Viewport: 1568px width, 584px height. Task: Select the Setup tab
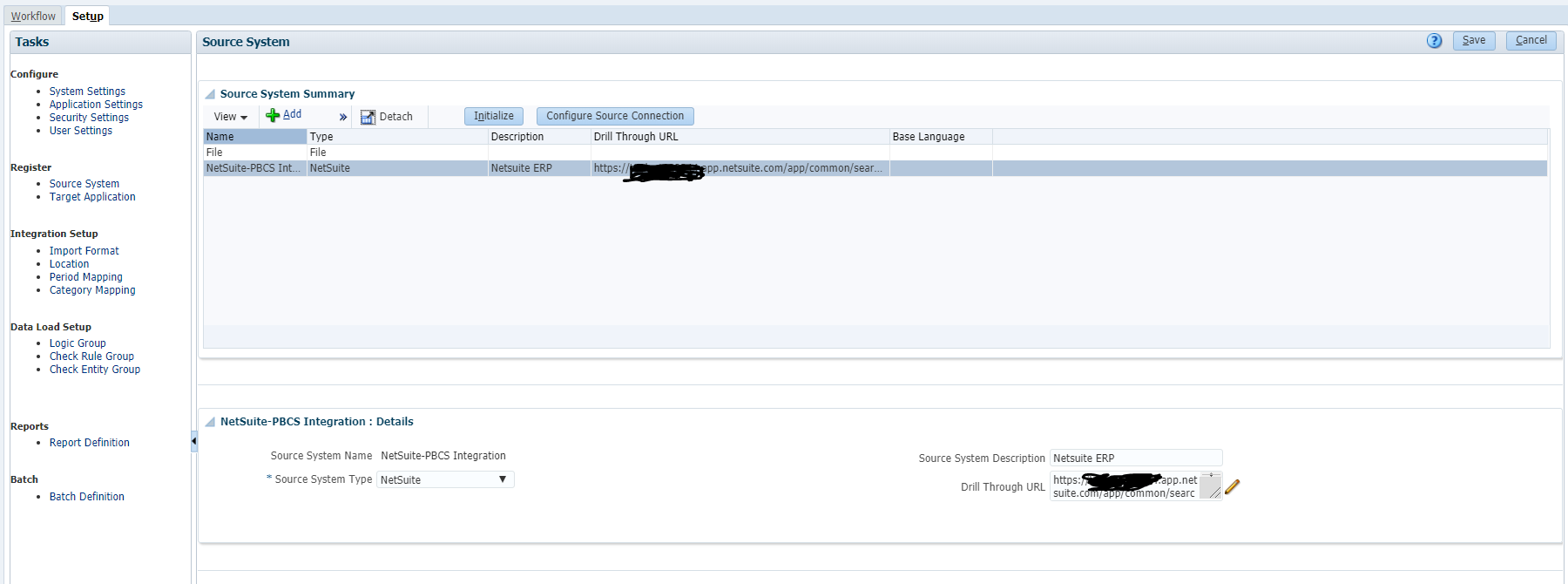87,16
